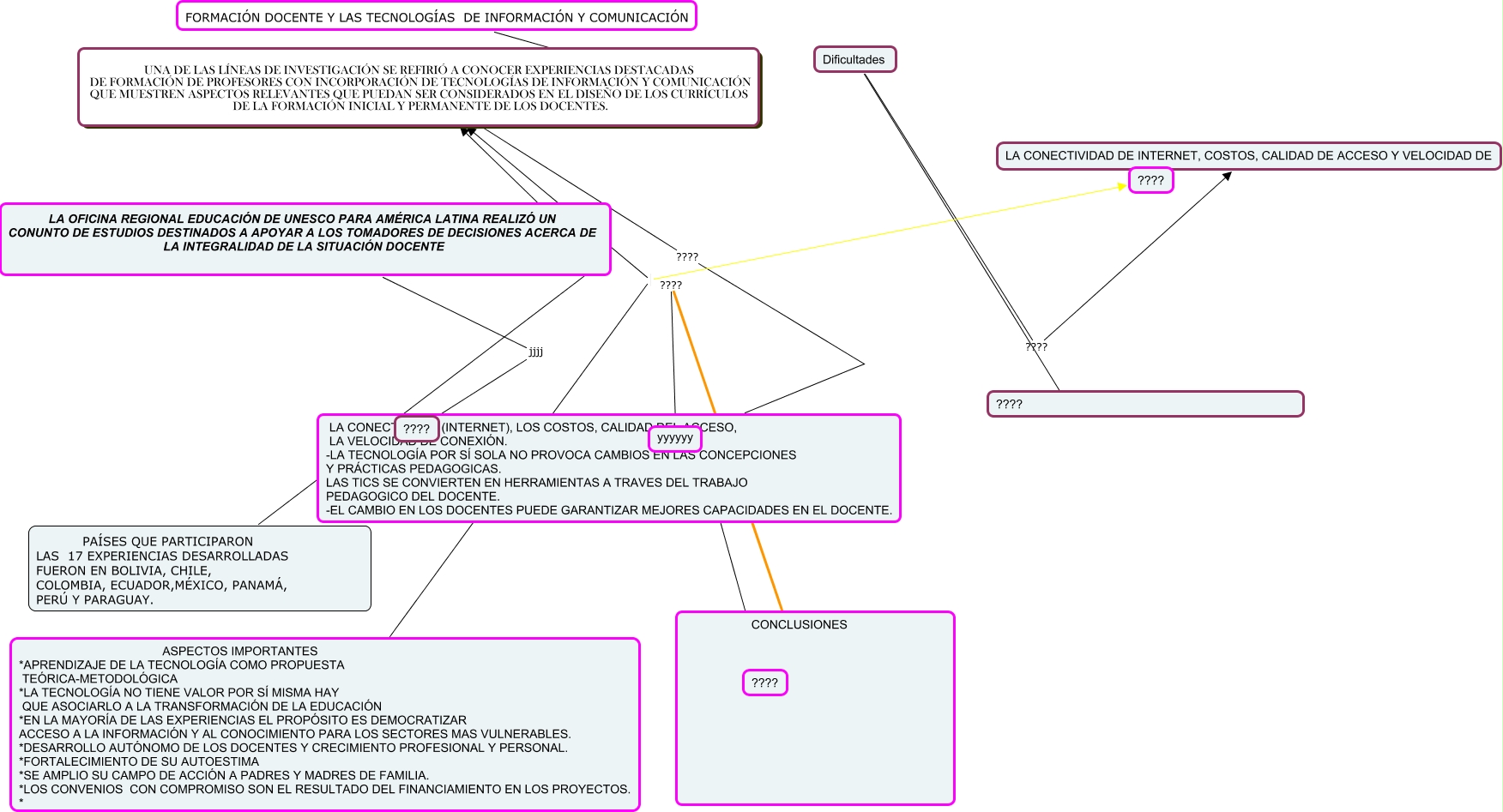Click the LÍNEAS DE INVESTIGACIÓN description node
The height and width of the screenshot is (812, 1503).
tap(419, 87)
